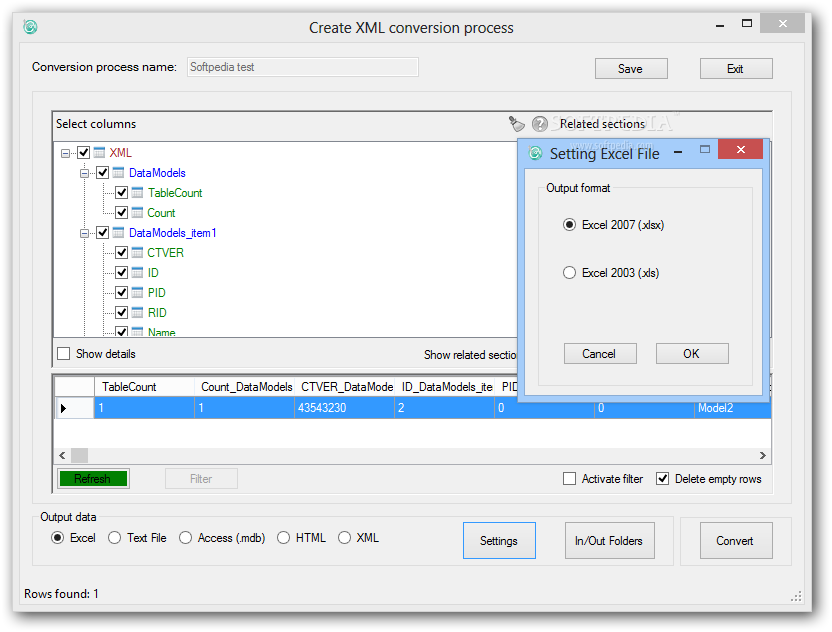The height and width of the screenshot is (632, 832).
Task: Open the help question mark icon
Action: [540, 124]
